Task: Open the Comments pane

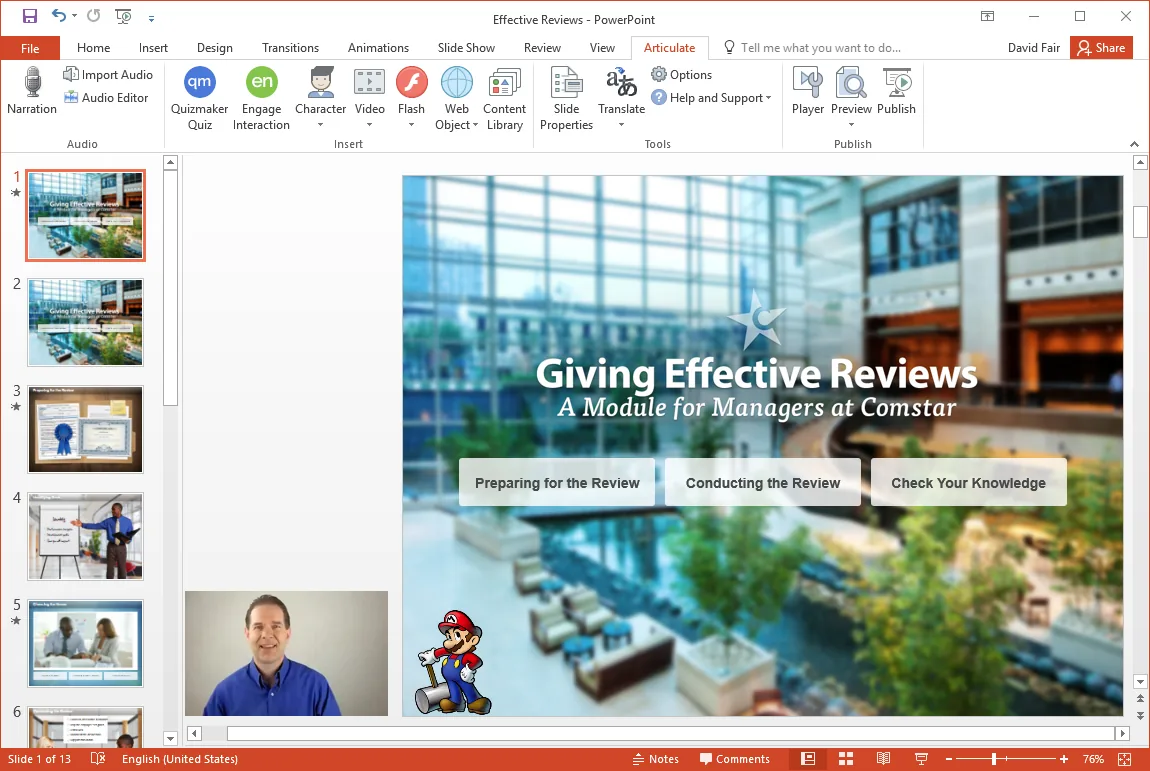Action: [x=734, y=759]
